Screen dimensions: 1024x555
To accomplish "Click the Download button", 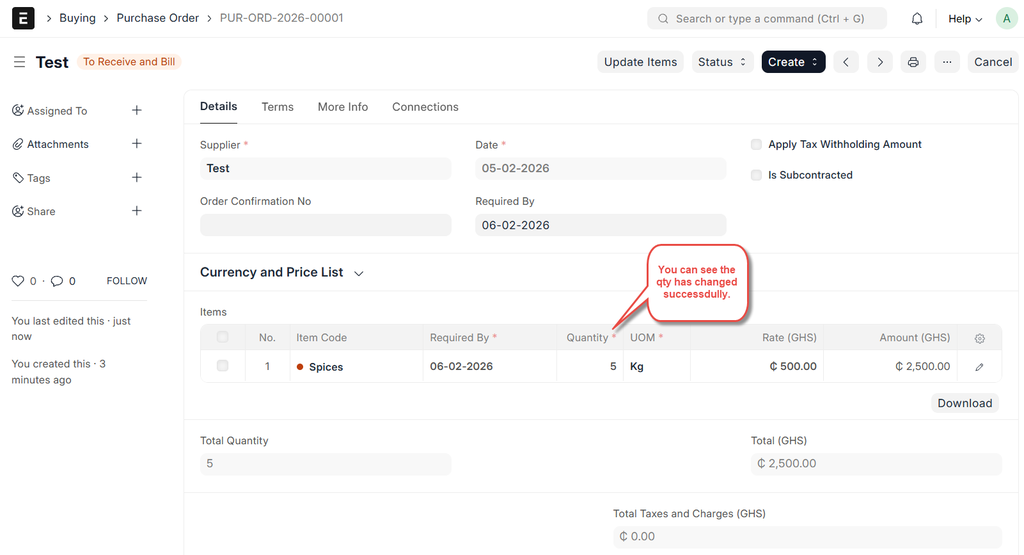I will coord(964,403).
